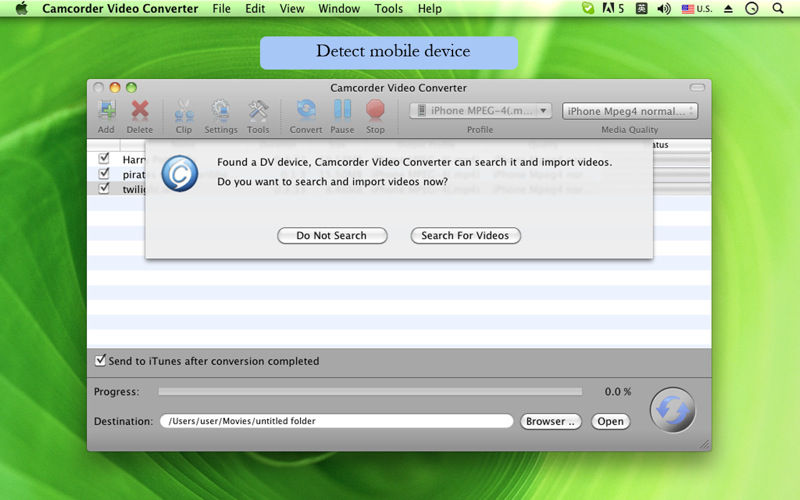Open Camcorder Video Converter app menu

[120, 9]
